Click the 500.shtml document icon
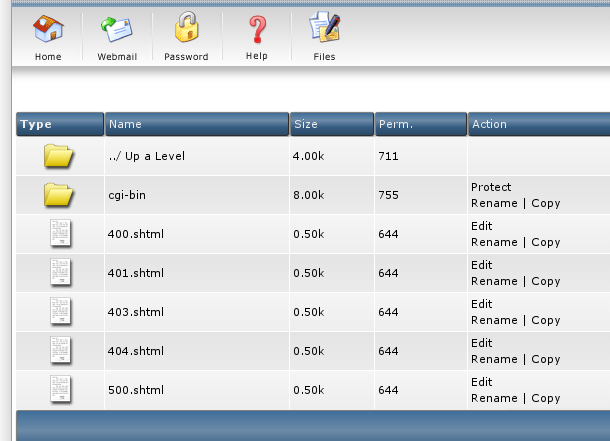The height and width of the screenshot is (441, 610). point(60,389)
